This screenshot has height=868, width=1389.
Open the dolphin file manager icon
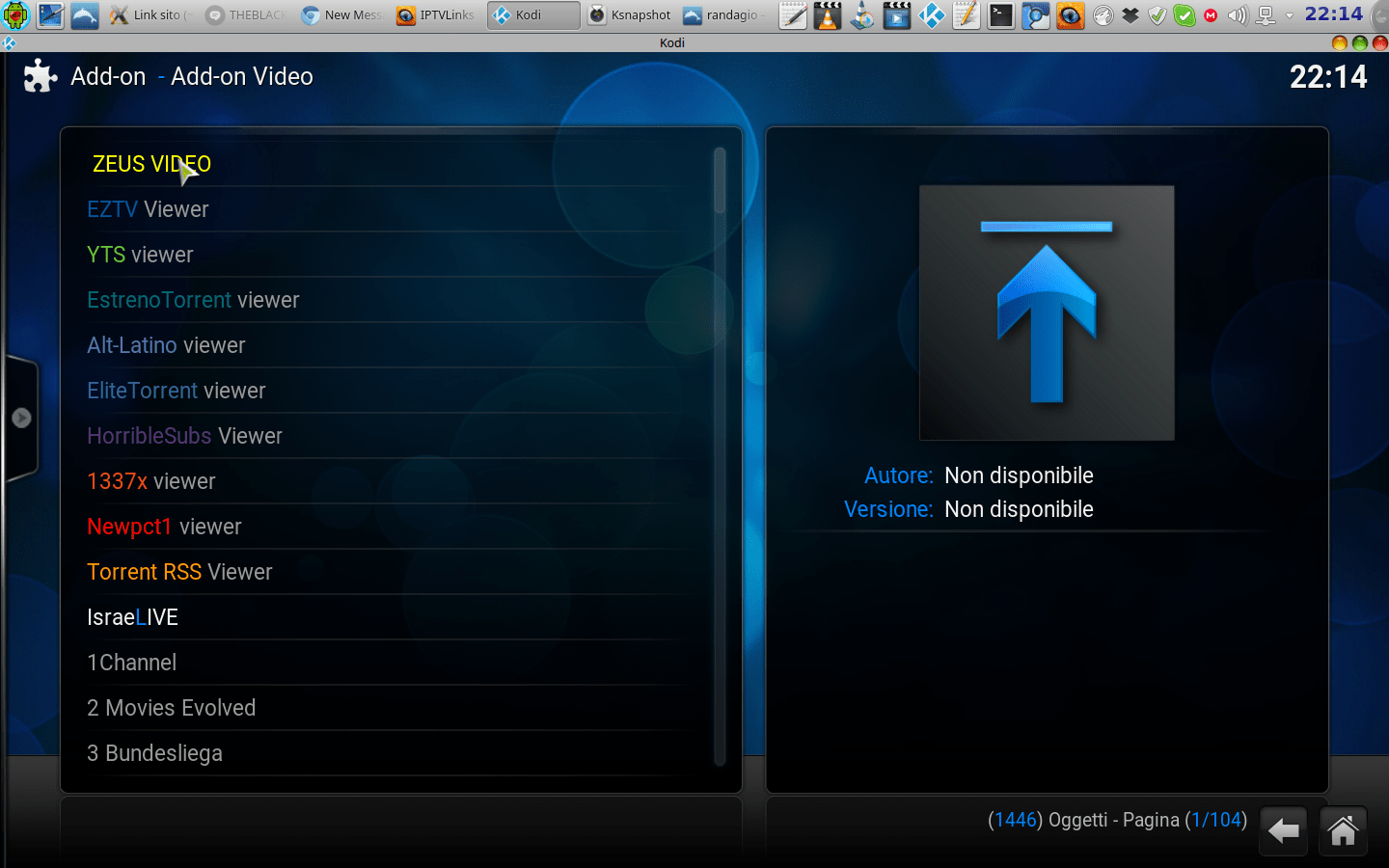tap(85, 14)
